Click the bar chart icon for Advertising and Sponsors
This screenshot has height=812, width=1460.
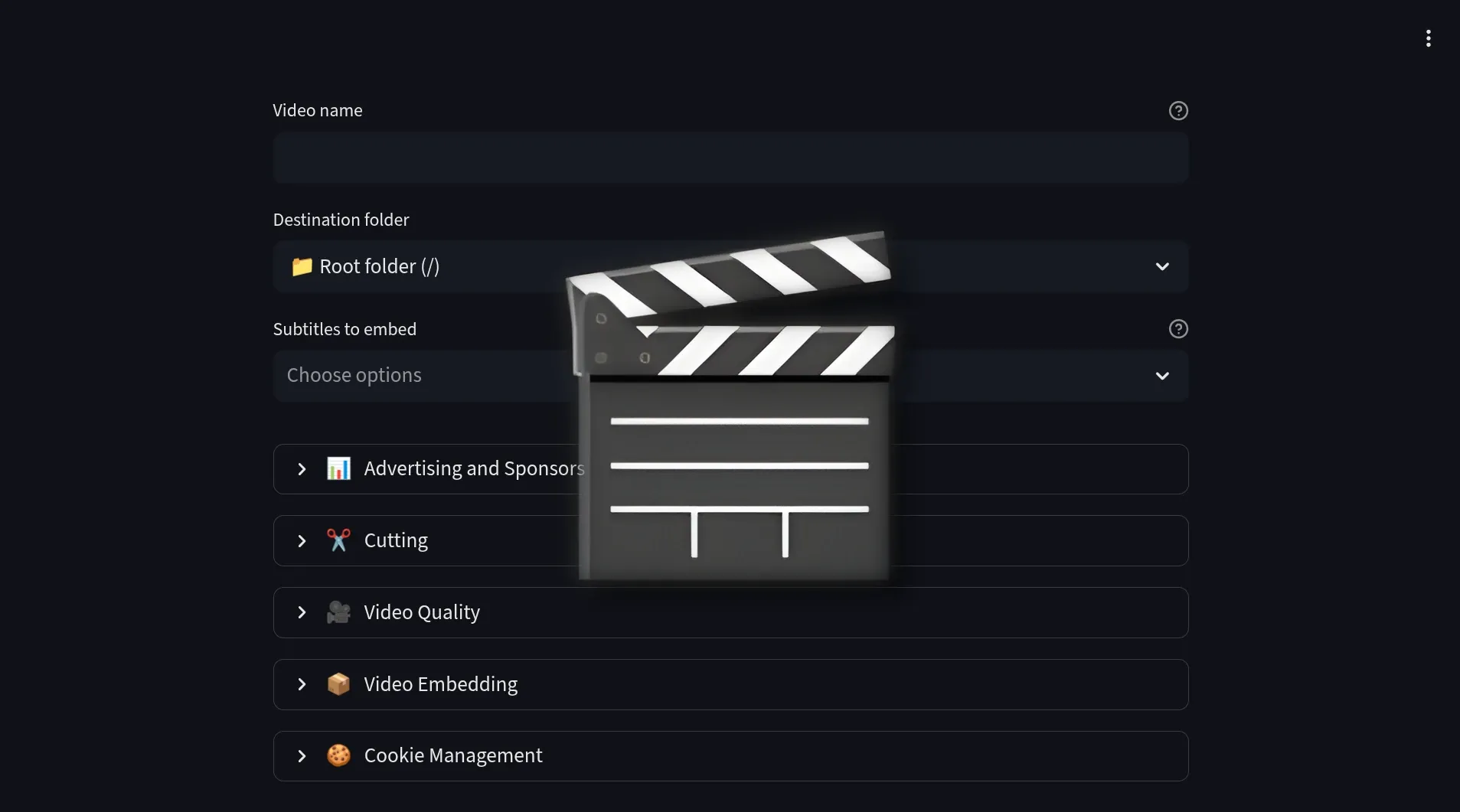(x=338, y=468)
